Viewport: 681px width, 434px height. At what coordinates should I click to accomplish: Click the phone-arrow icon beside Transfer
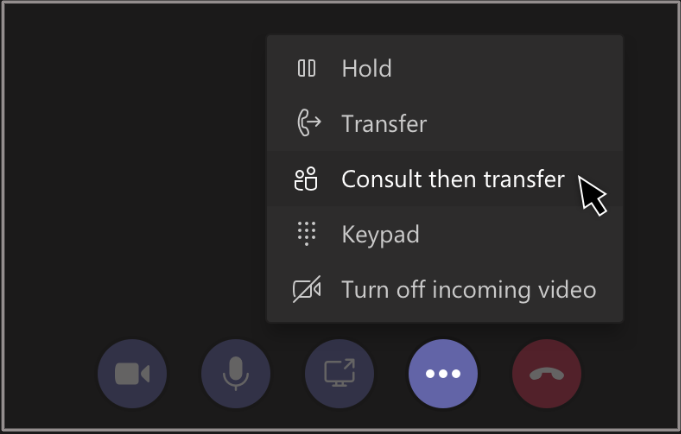pyautogui.click(x=308, y=124)
